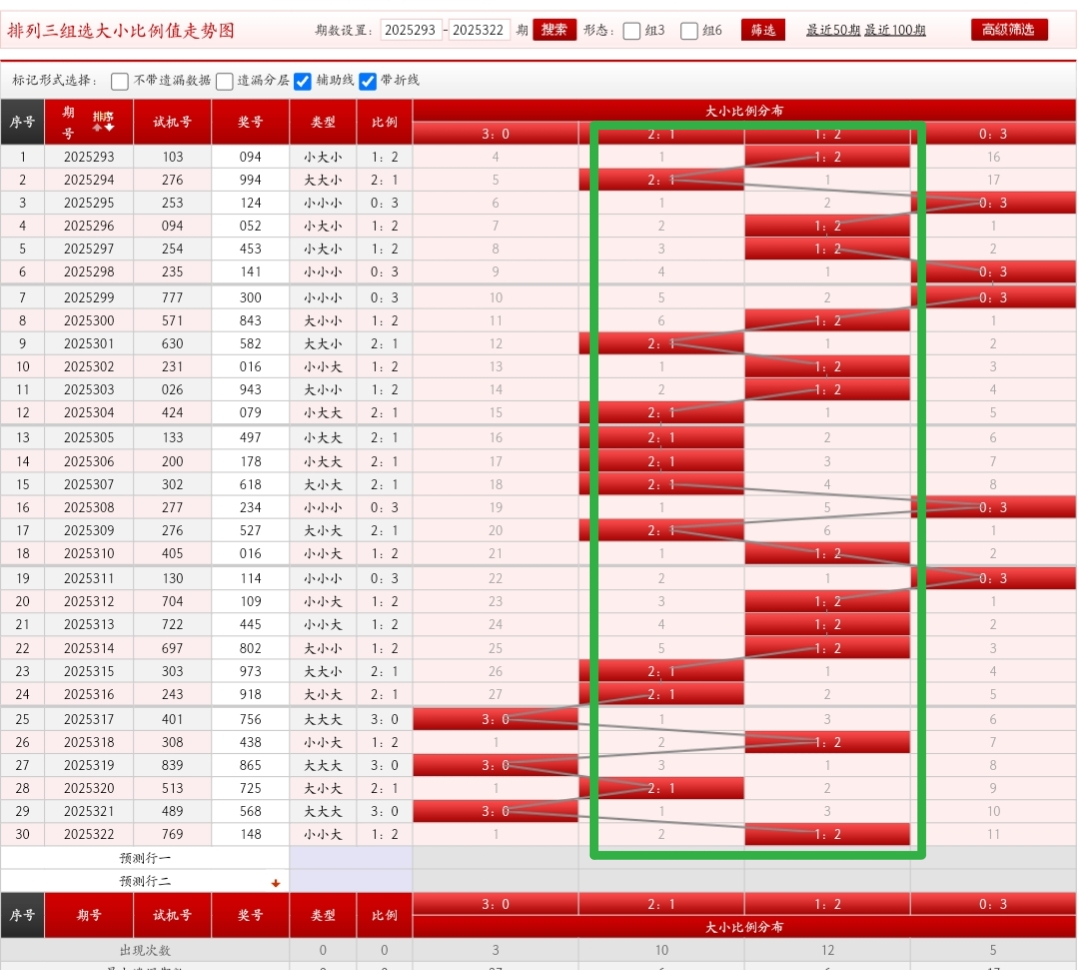Uncheck the 辅助线 checkbox
Screen dimensions: 1079x970
point(303,81)
